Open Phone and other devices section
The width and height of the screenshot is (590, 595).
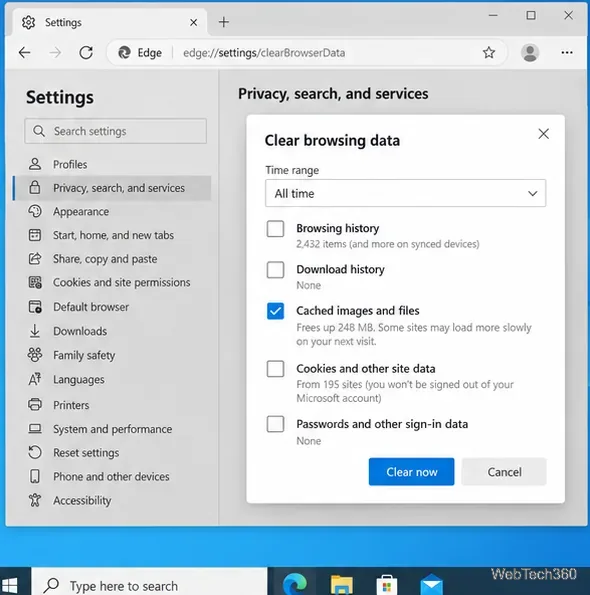click(x=112, y=476)
